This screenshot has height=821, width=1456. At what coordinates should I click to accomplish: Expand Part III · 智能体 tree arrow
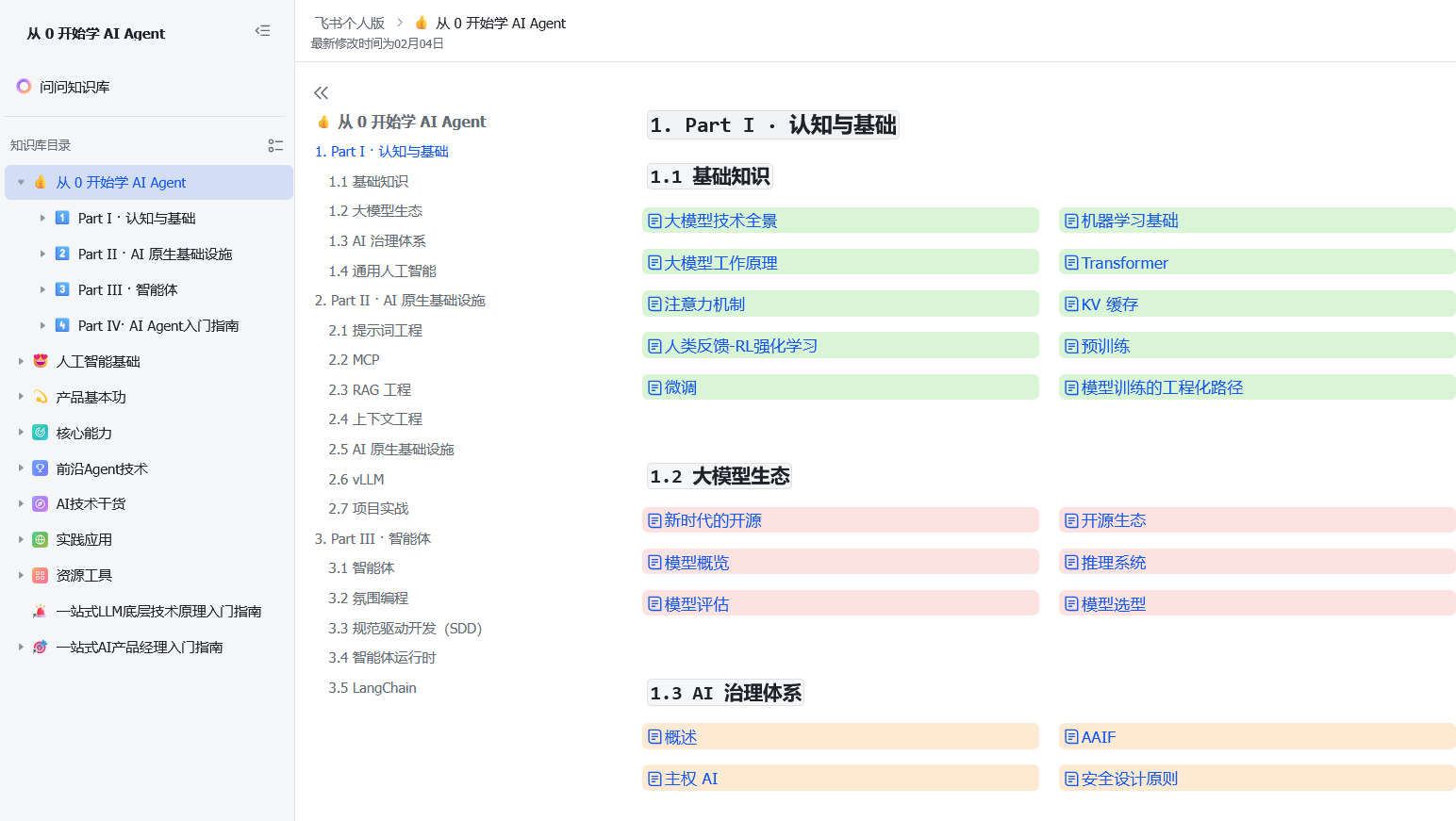[42, 289]
